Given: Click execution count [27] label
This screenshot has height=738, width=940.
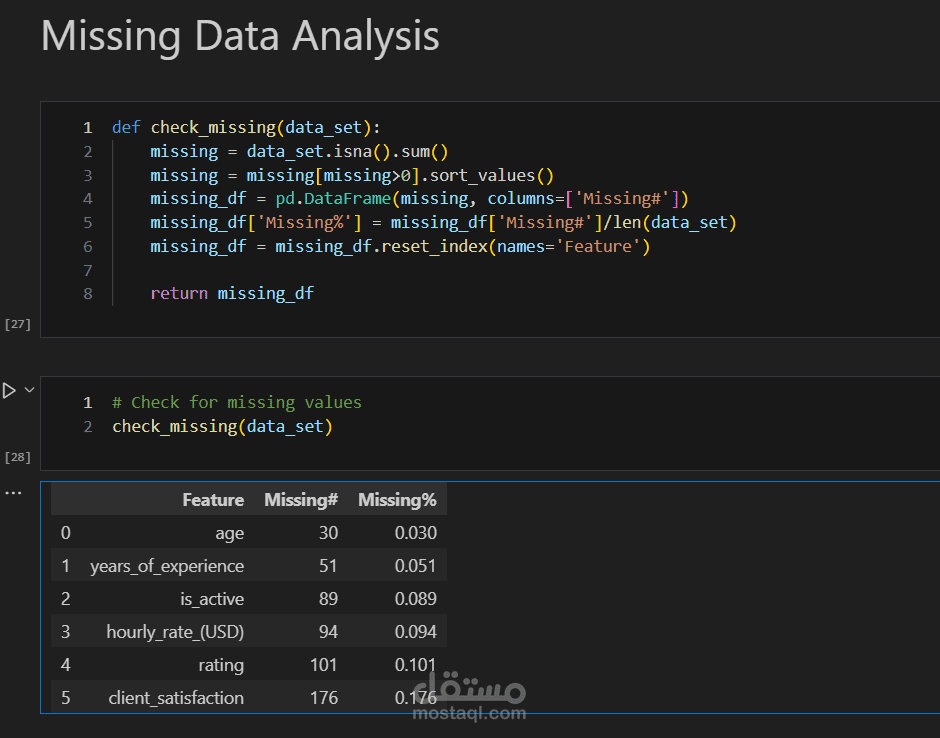Looking at the screenshot, I should point(17,324).
